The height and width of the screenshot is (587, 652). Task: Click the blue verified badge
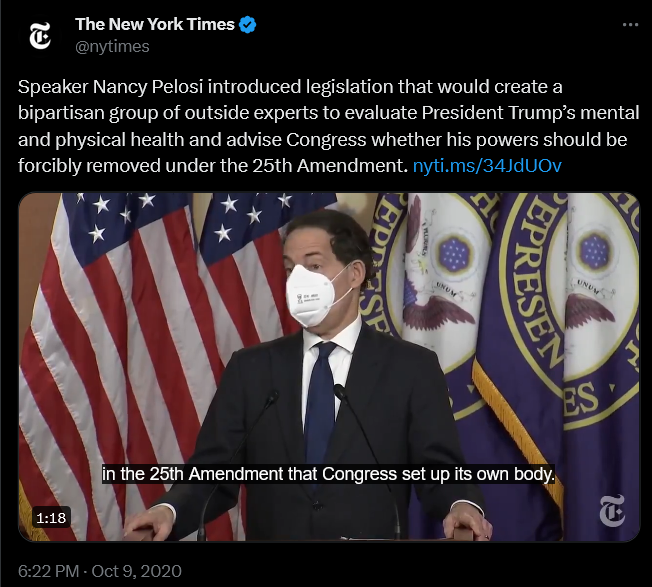[x=248, y=25]
